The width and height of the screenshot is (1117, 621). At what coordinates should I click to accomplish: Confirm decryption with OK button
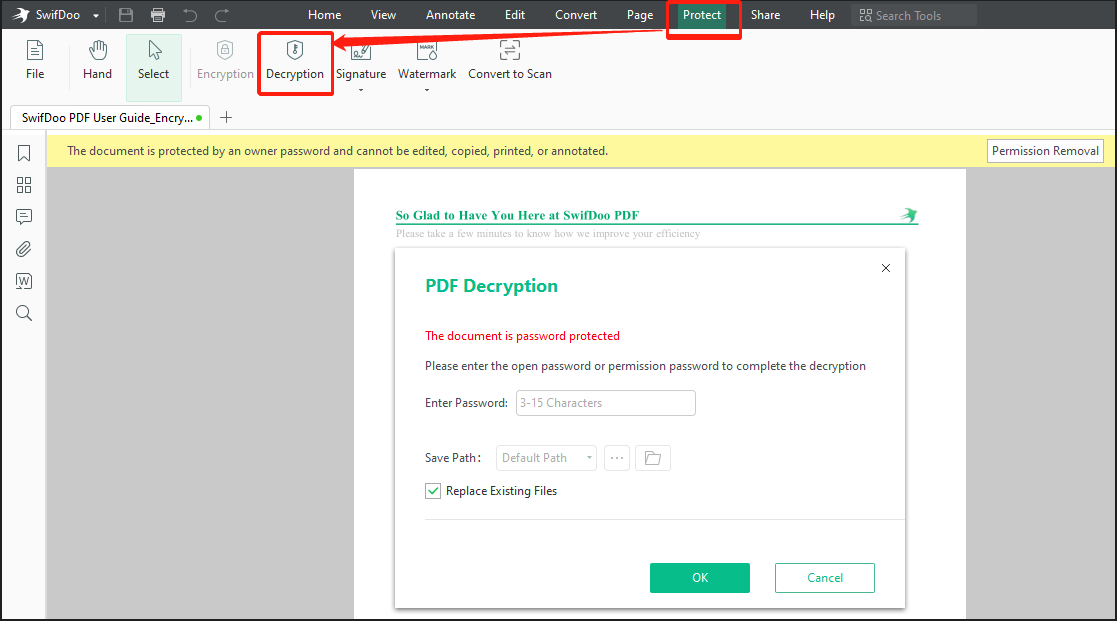pyautogui.click(x=699, y=578)
